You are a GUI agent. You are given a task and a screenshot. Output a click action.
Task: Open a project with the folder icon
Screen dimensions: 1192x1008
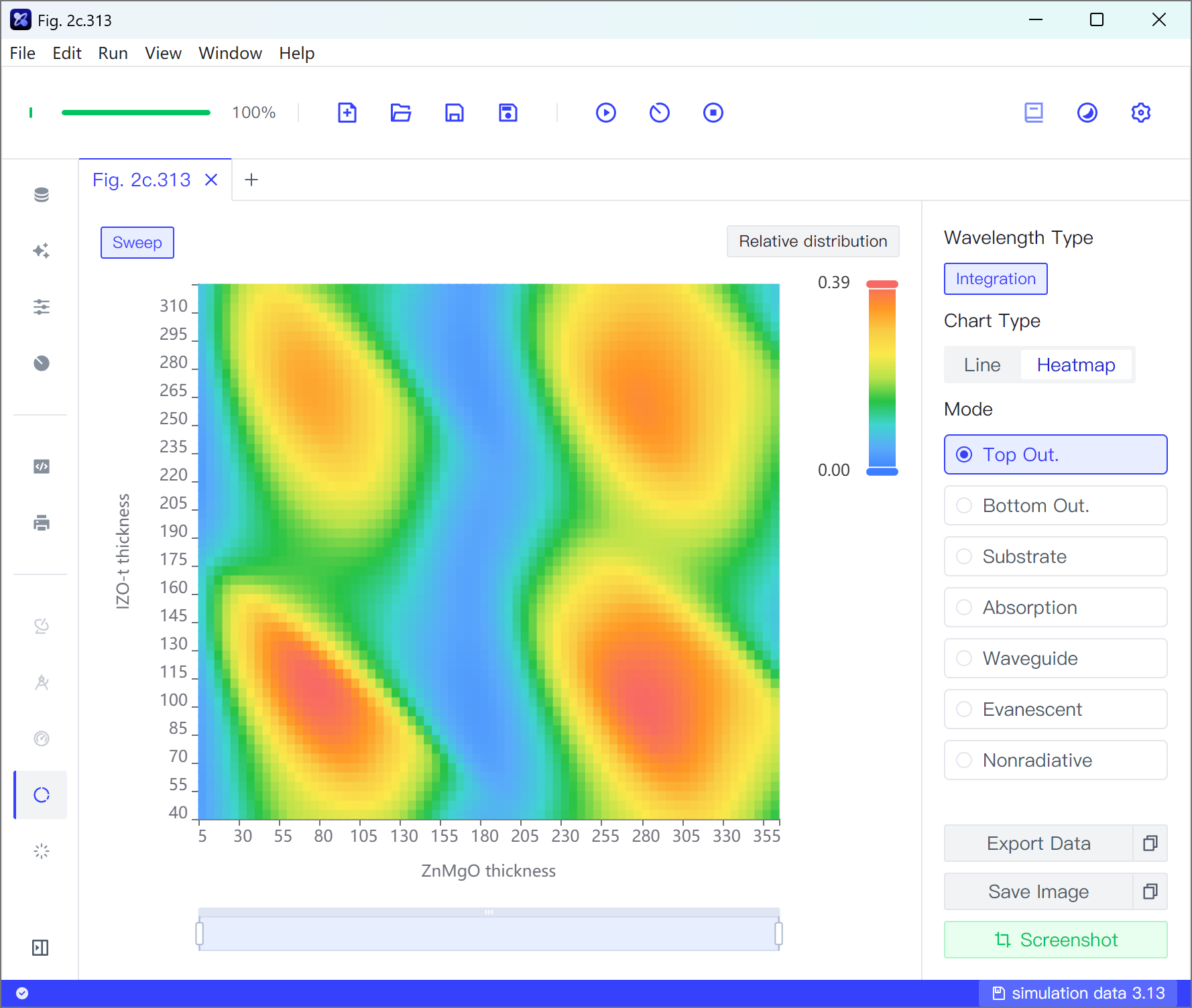click(401, 113)
